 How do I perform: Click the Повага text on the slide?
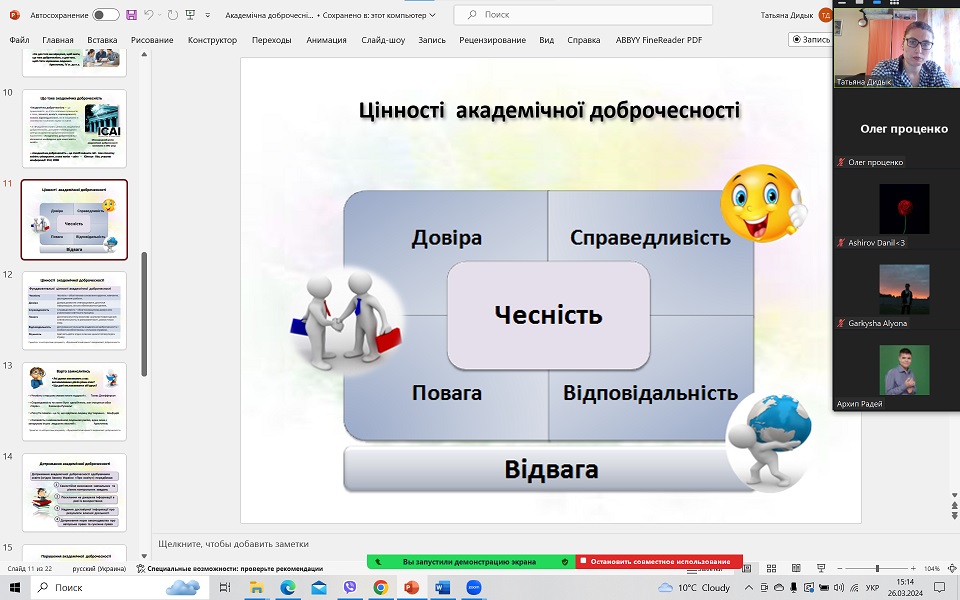(446, 392)
